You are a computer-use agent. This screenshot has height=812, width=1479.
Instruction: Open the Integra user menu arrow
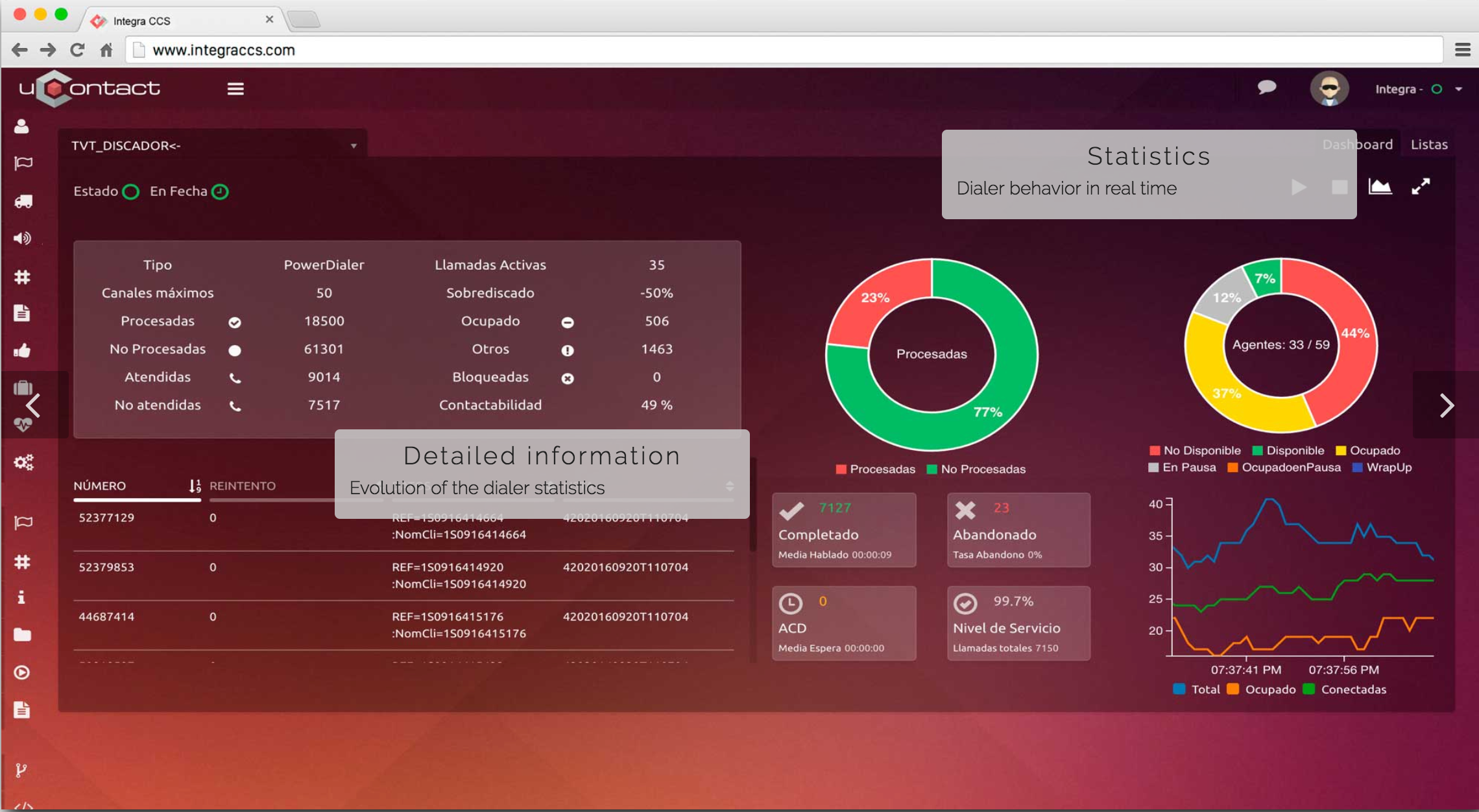(1459, 89)
